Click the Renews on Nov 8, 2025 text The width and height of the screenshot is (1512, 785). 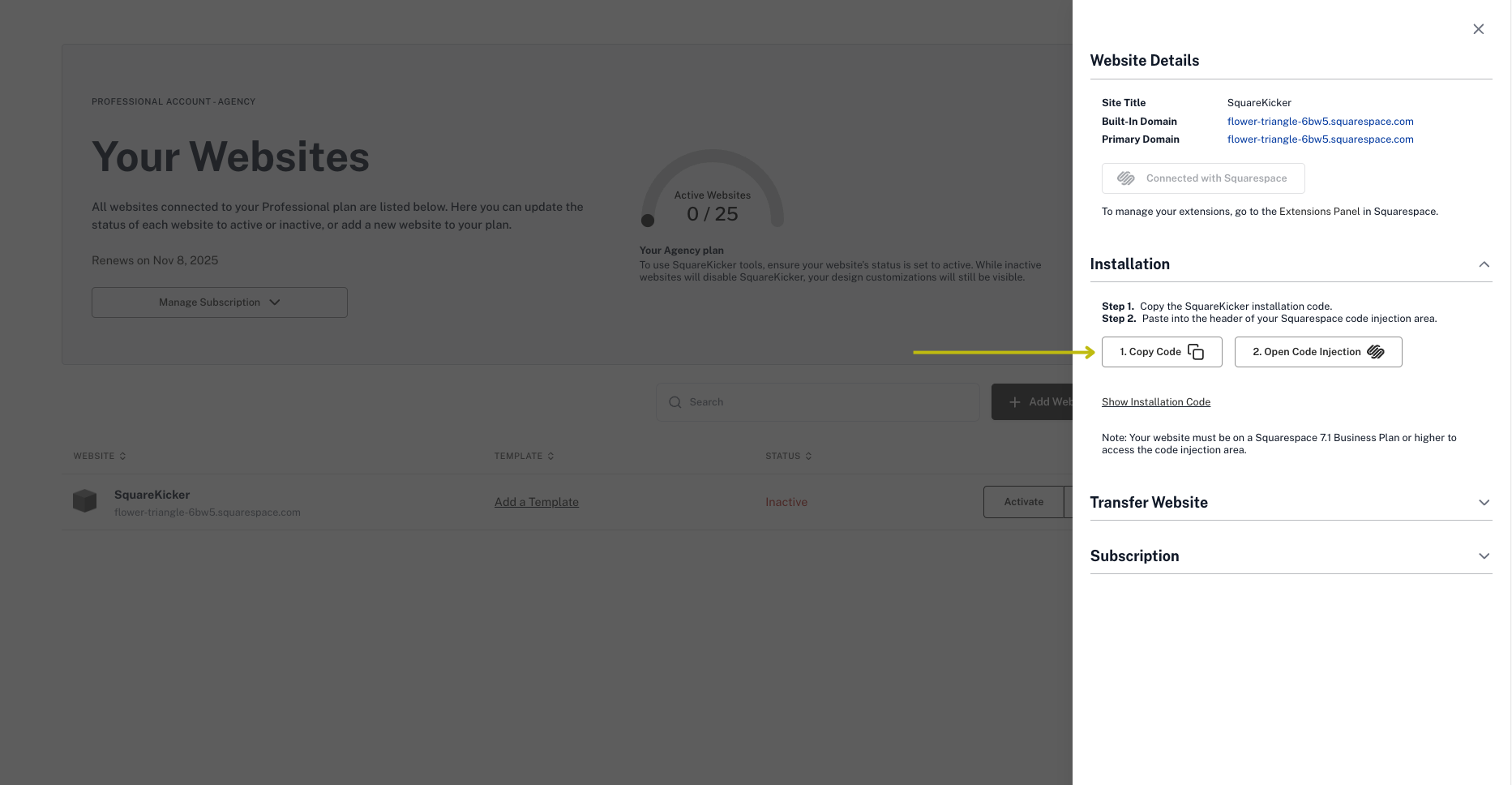155,260
